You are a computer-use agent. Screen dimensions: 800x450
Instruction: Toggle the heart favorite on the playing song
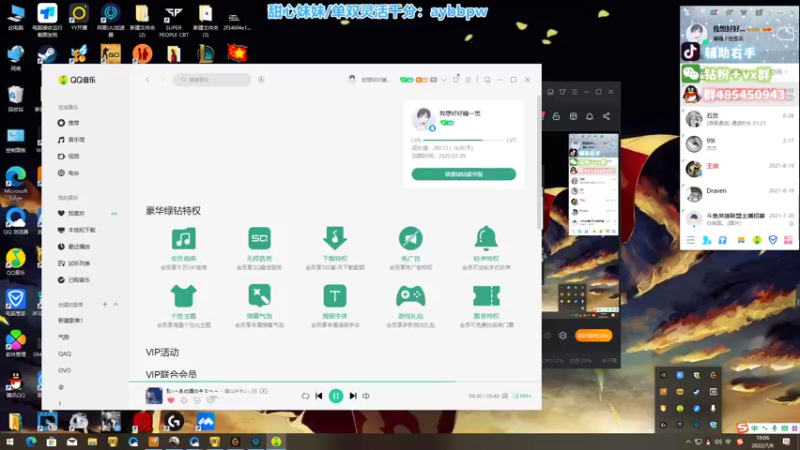[x=171, y=401]
